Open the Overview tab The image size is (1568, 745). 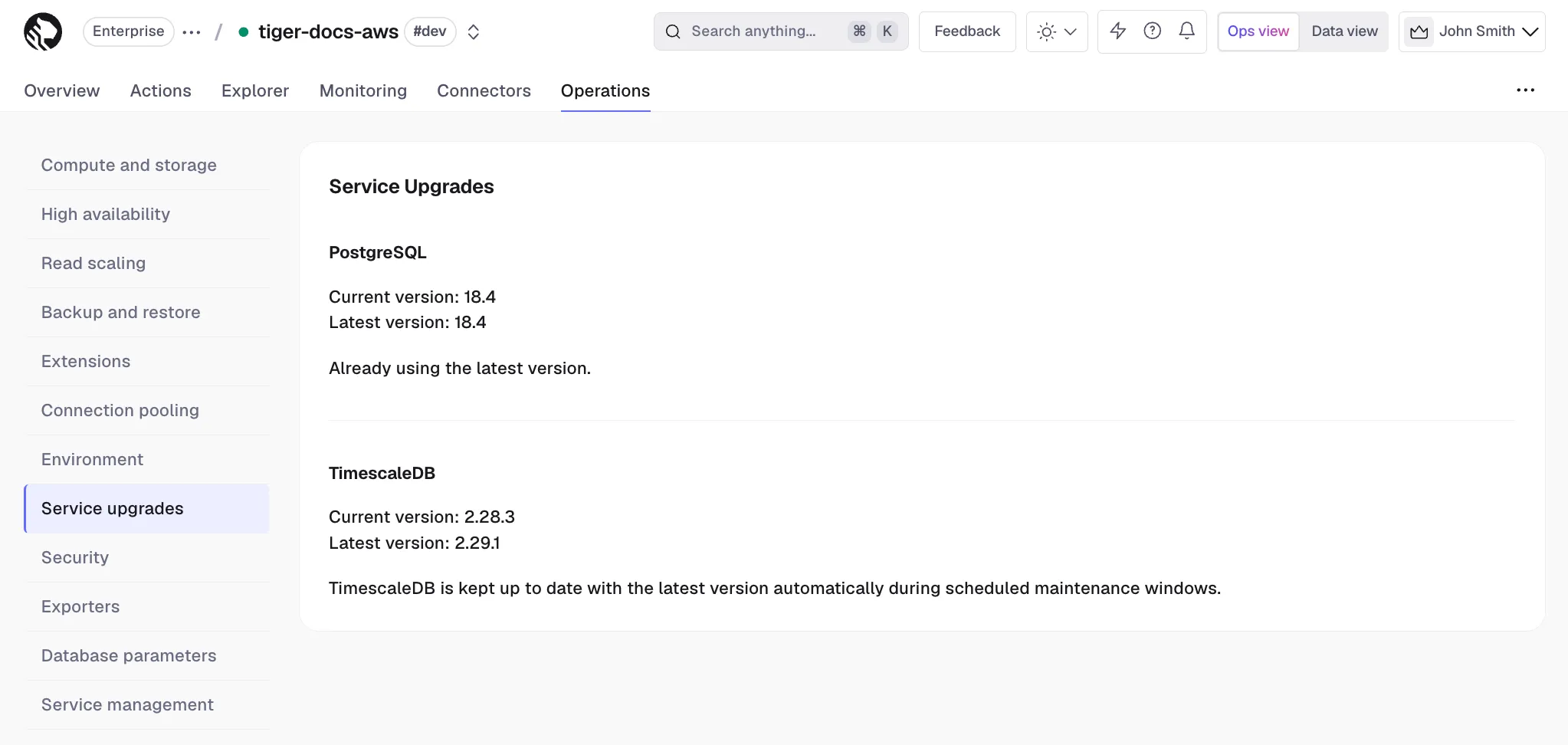[62, 90]
